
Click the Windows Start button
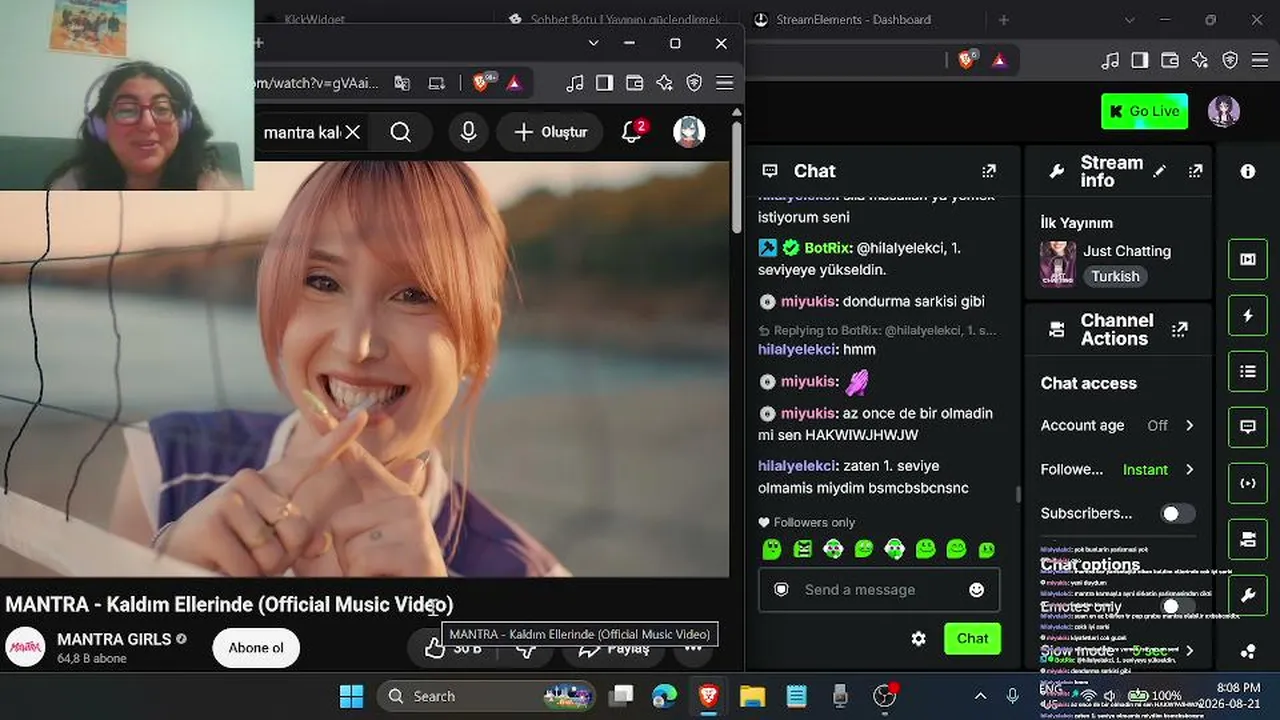(351, 696)
